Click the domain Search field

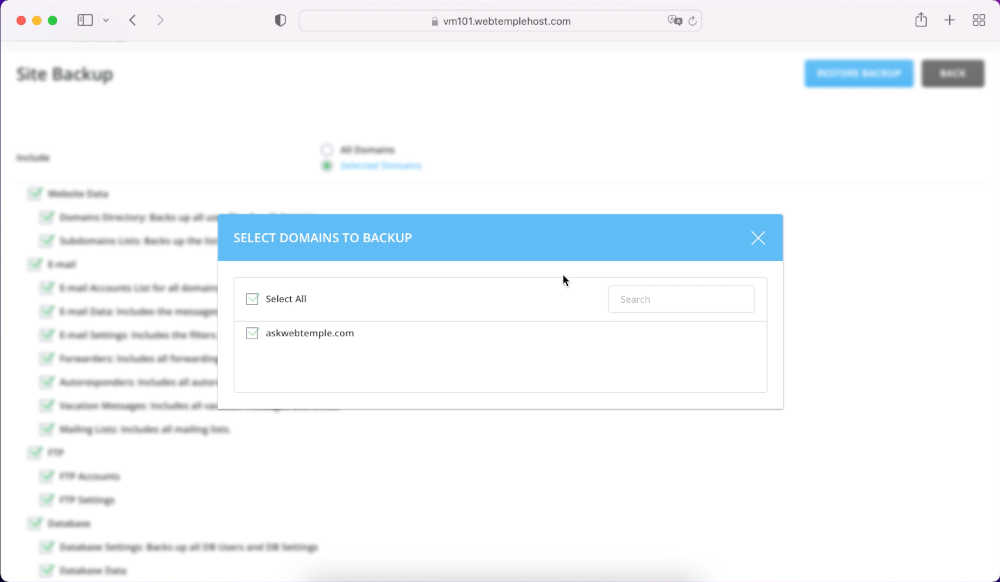click(681, 299)
